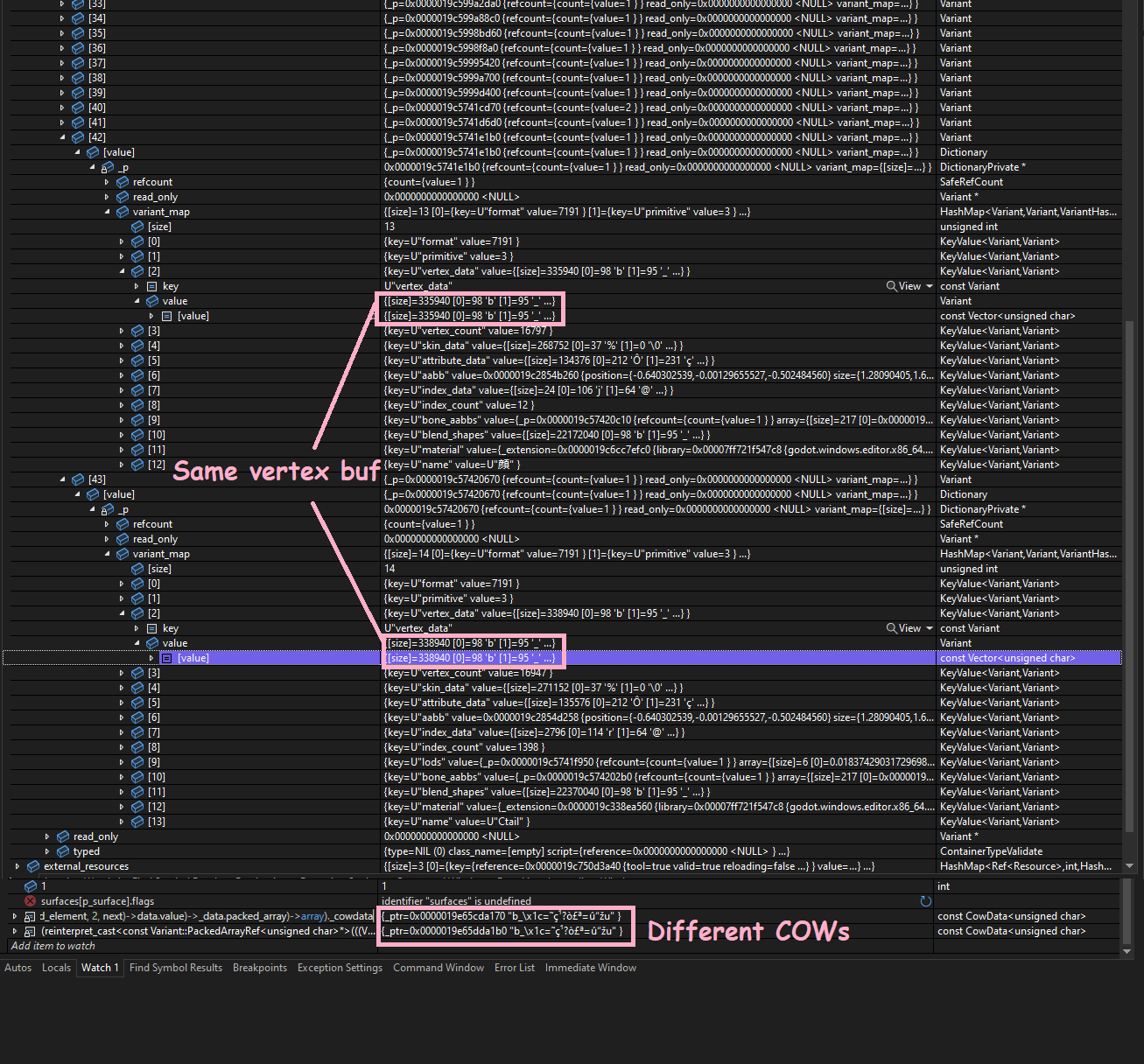Collapse the external_resources node
Image resolution: width=1144 pixels, height=1064 pixels.
[17, 865]
